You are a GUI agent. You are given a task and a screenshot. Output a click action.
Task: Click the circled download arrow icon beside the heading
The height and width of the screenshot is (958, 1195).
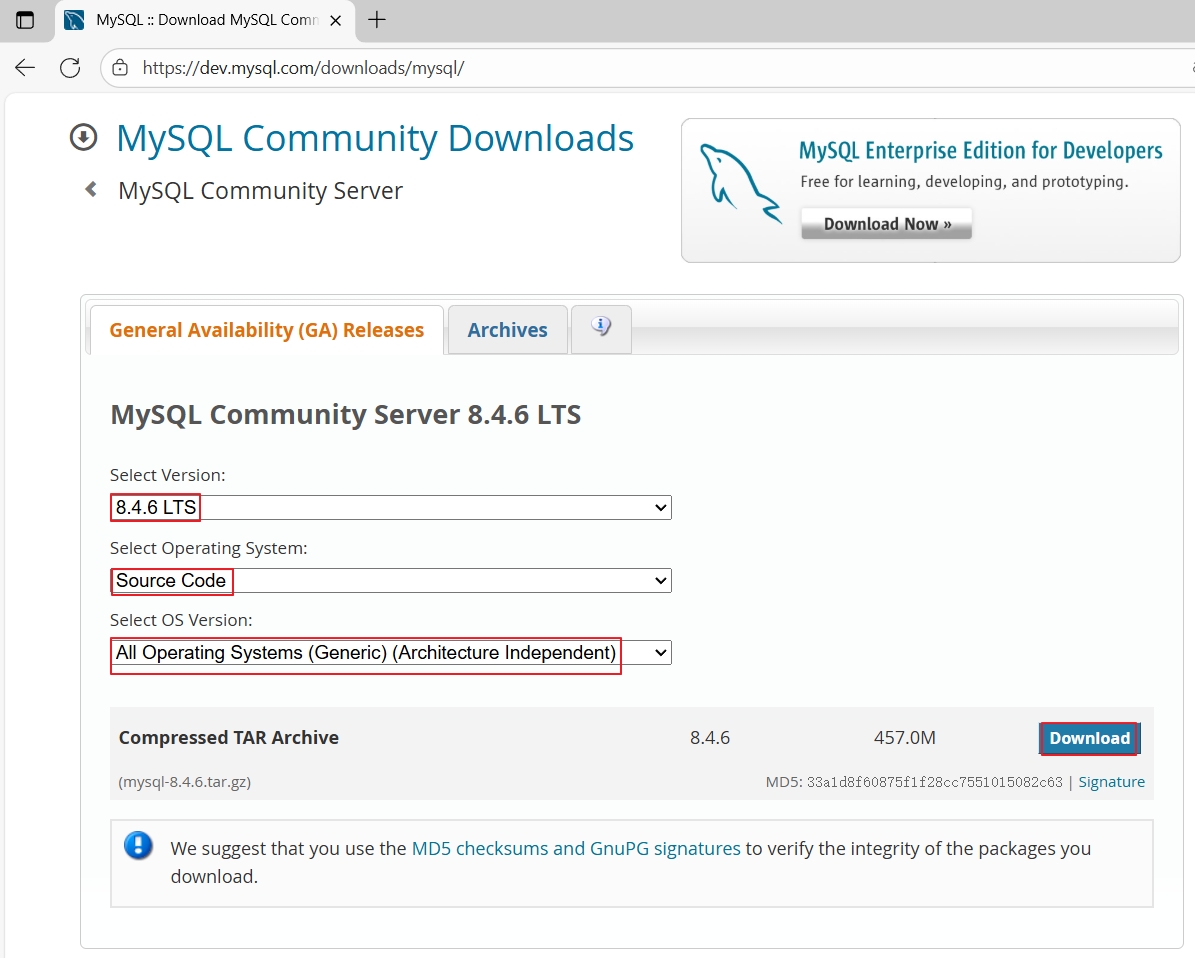coord(83,138)
